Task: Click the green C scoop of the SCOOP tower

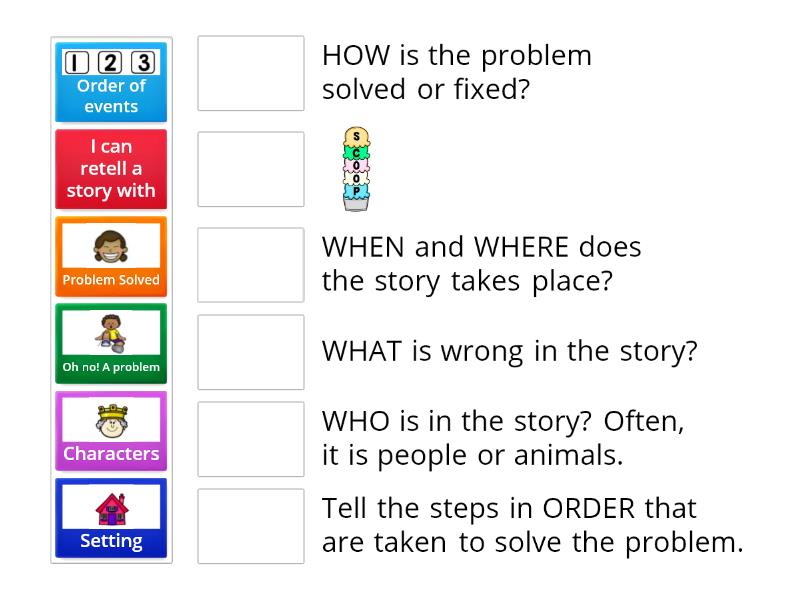Action: (356, 153)
